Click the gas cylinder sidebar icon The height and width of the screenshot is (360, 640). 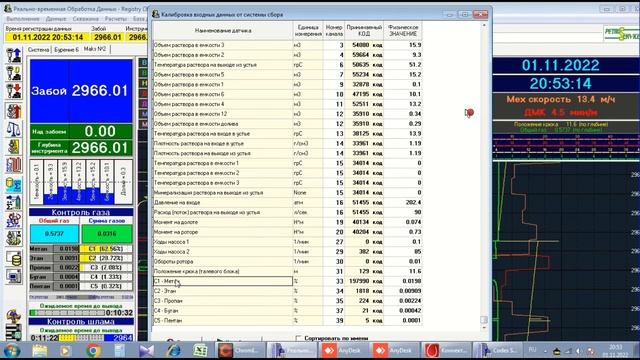click(x=13, y=203)
